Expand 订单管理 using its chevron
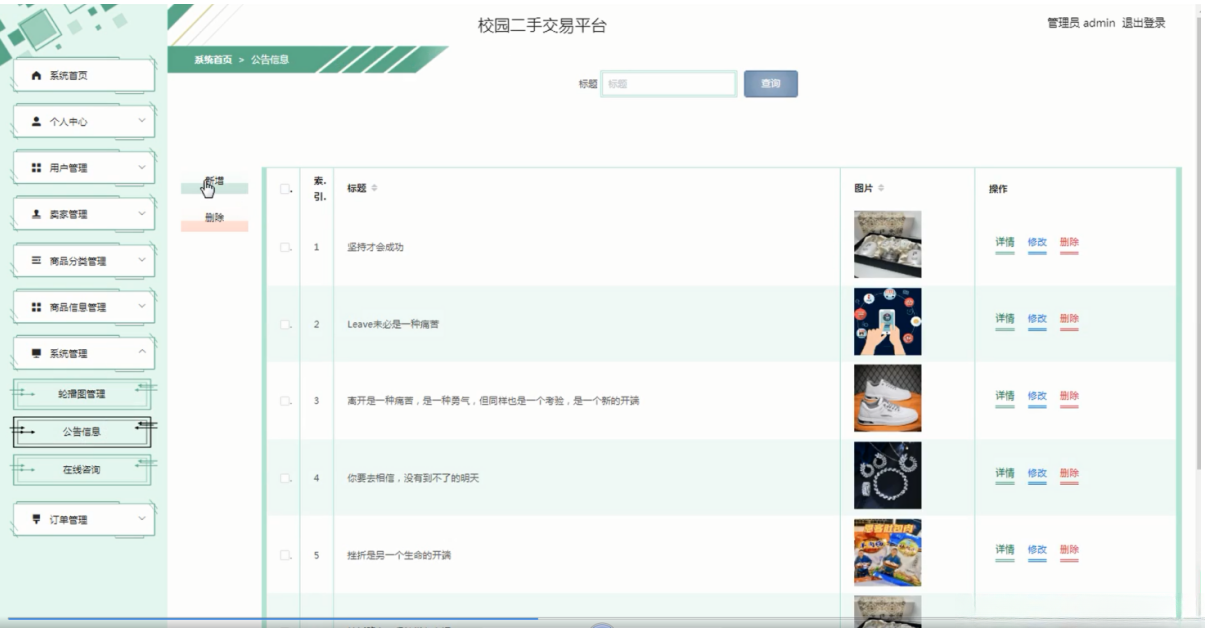Image resolution: width=1205 pixels, height=628 pixels. pyautogui.click(x=141, y=518)
